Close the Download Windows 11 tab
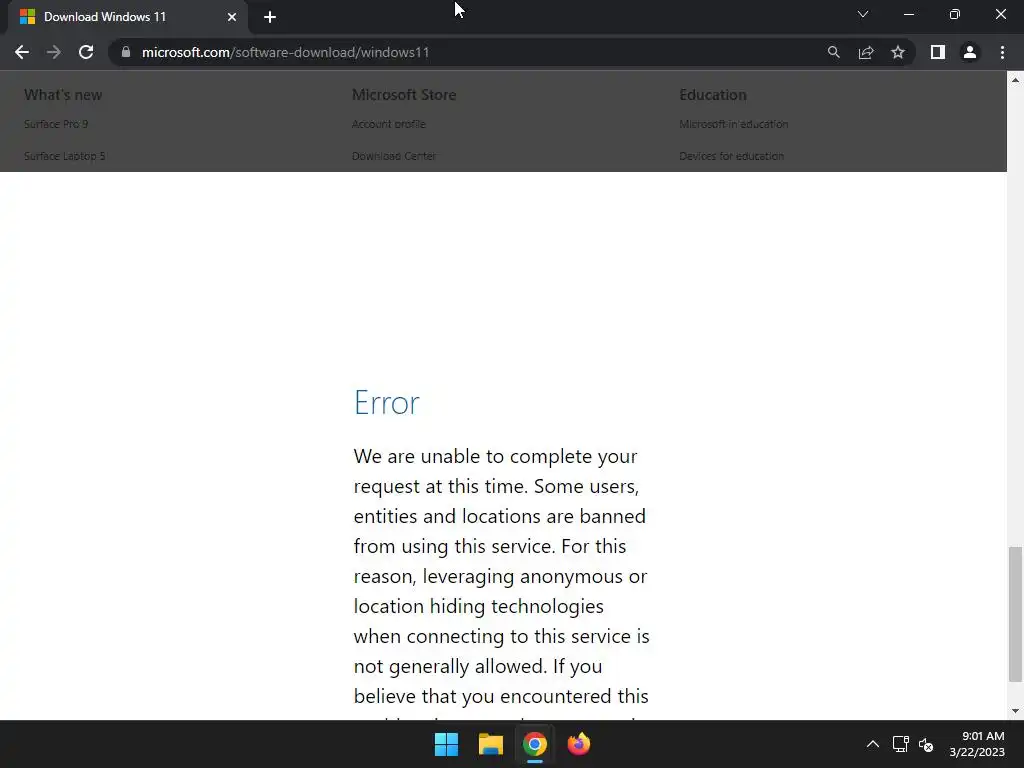 click(232, 17)
